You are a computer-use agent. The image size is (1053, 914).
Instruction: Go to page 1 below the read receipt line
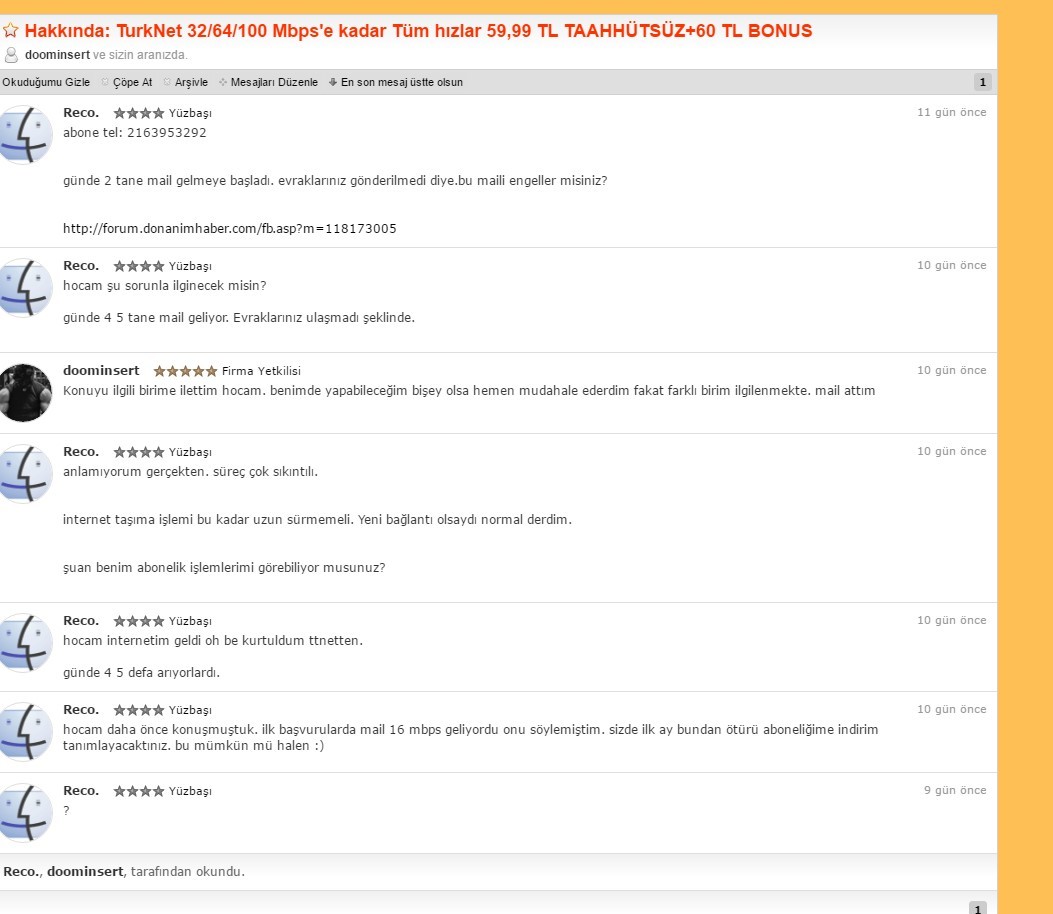978,909
